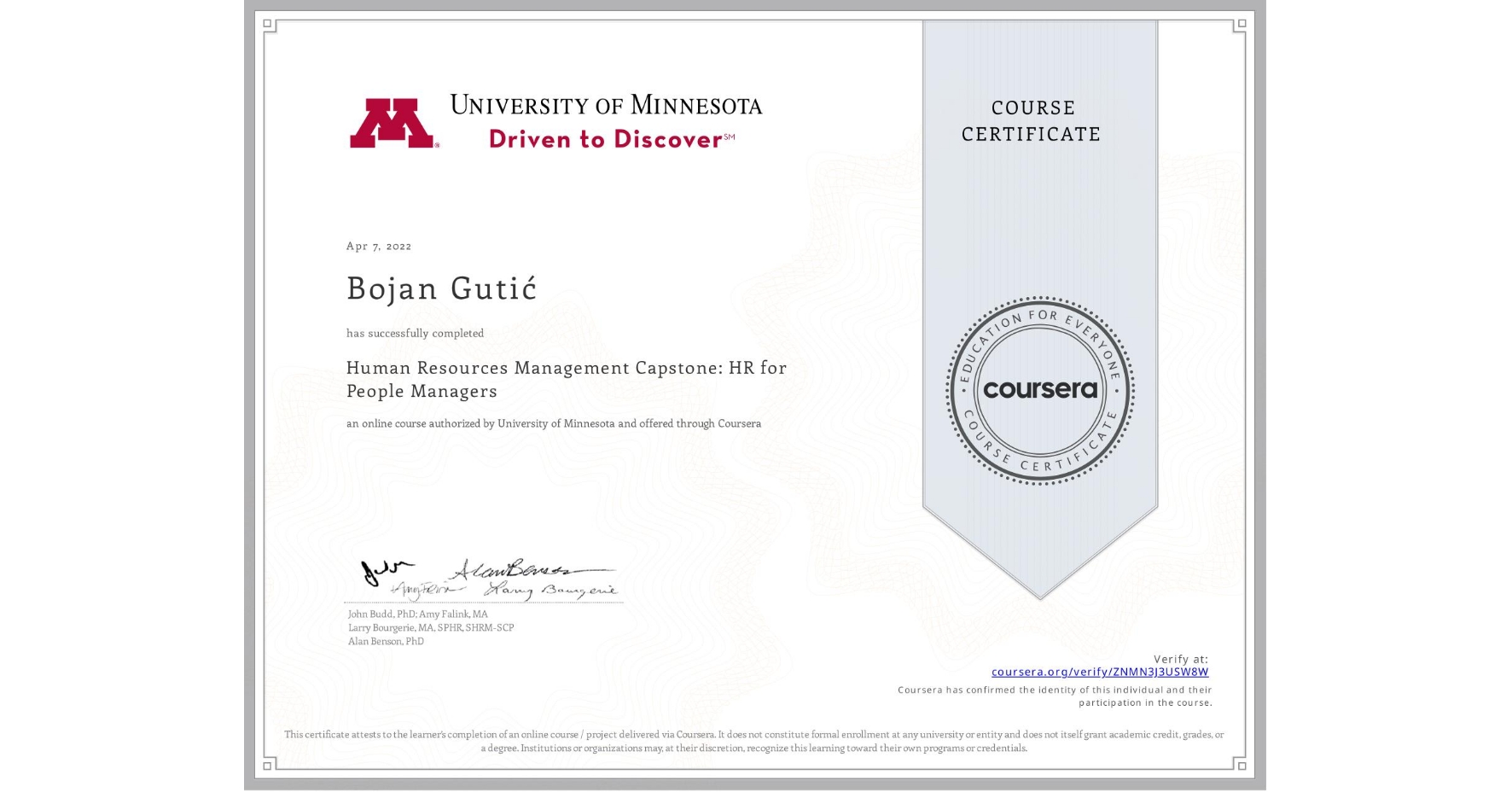Select the recipient name Bojan Gutić
Viewport: 1512px width, 792px height.
440,289
